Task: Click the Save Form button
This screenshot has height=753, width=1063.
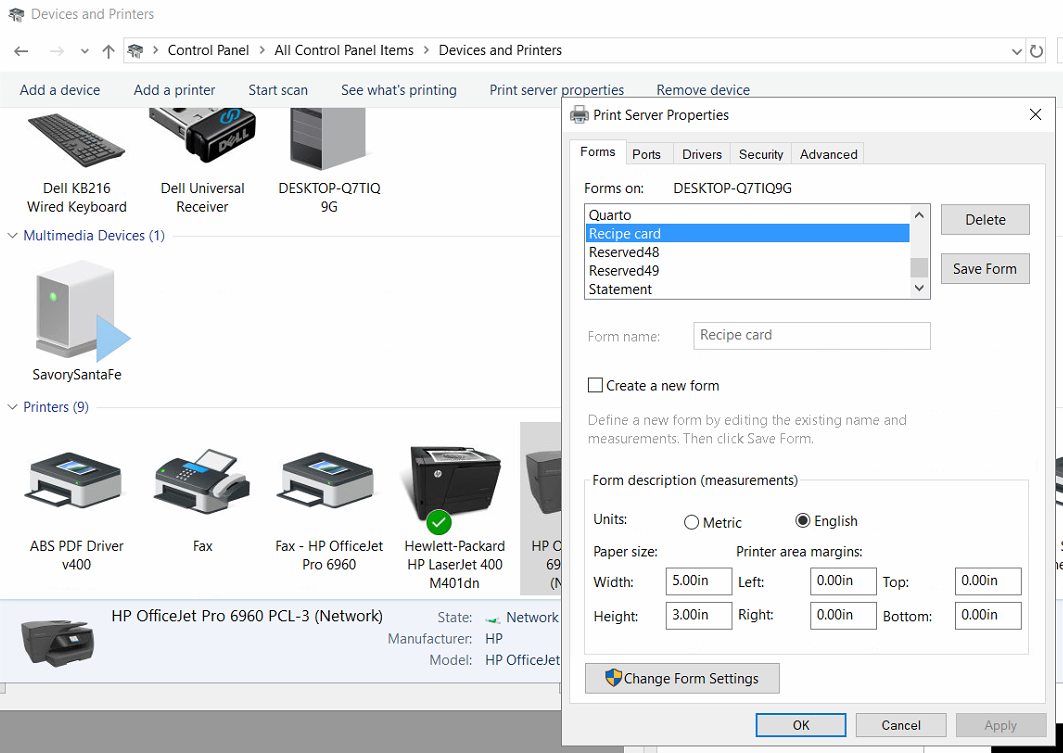Action: tap(985, 268)
